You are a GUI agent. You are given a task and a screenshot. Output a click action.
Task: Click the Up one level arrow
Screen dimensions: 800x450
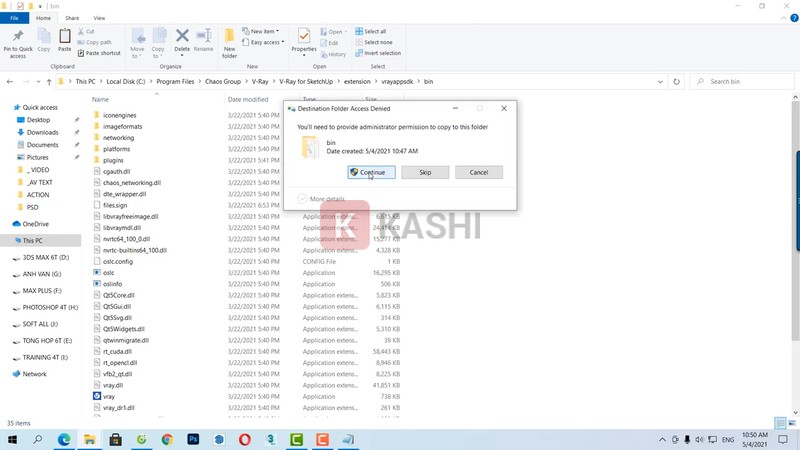(49, 81)
